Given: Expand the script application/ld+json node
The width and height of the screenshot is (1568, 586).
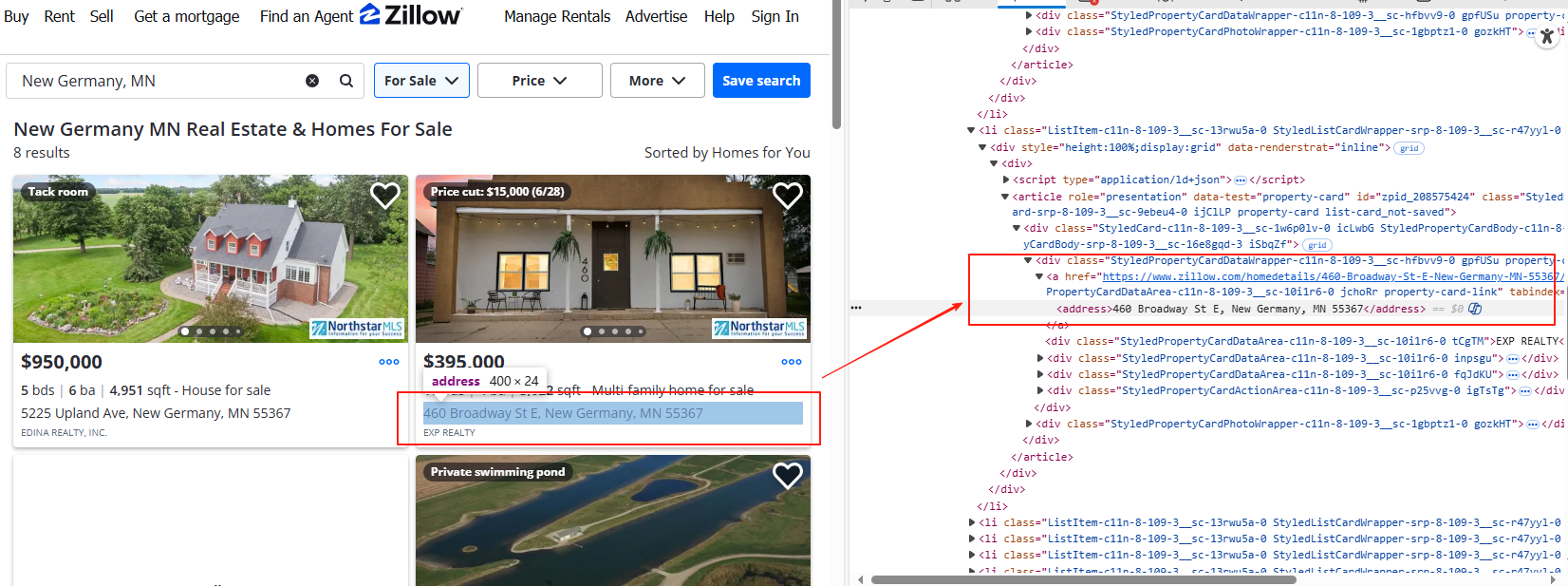Looking at the screenshot, I should 1006,180.
